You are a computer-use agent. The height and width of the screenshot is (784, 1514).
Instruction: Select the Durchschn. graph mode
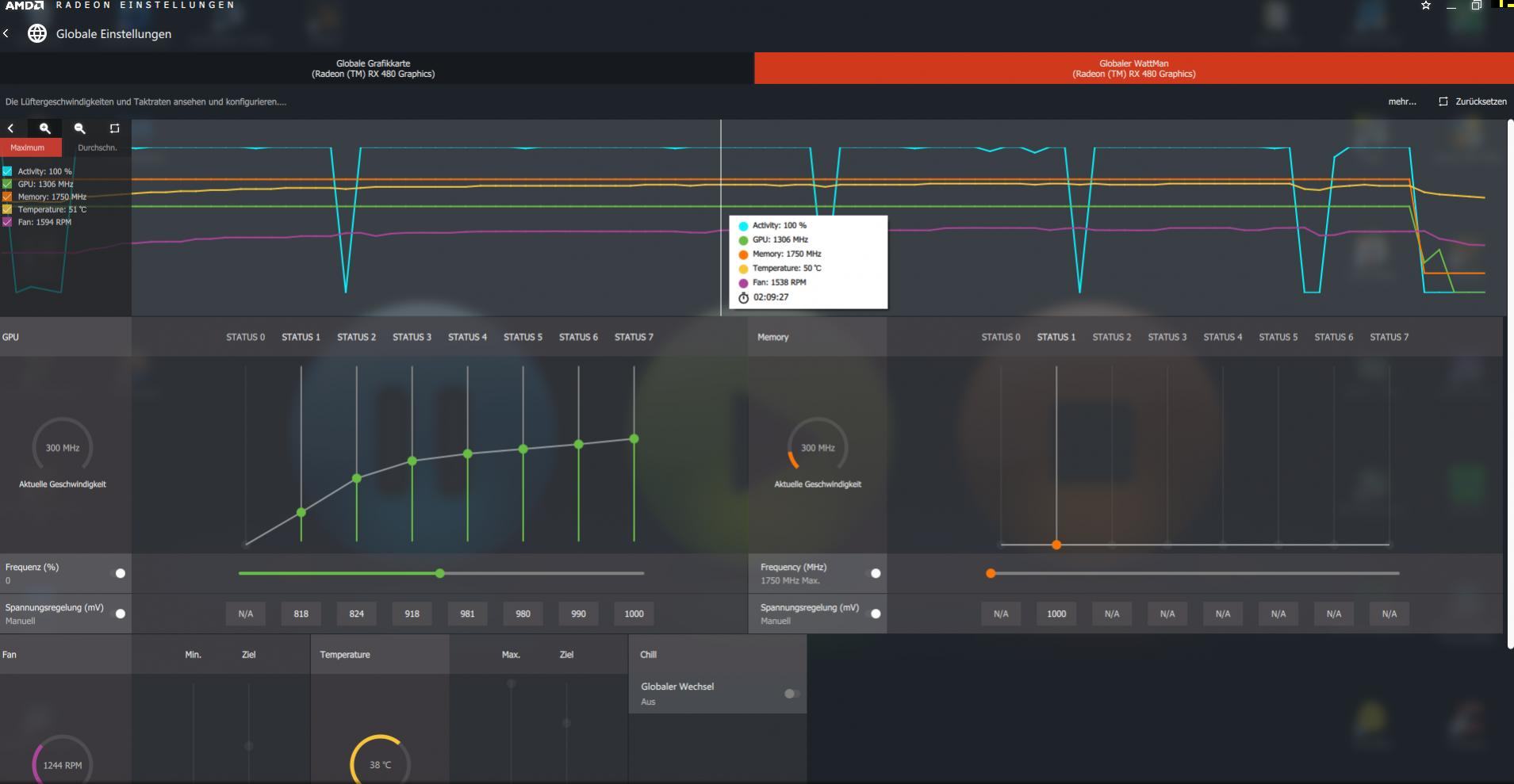(97, 147)
